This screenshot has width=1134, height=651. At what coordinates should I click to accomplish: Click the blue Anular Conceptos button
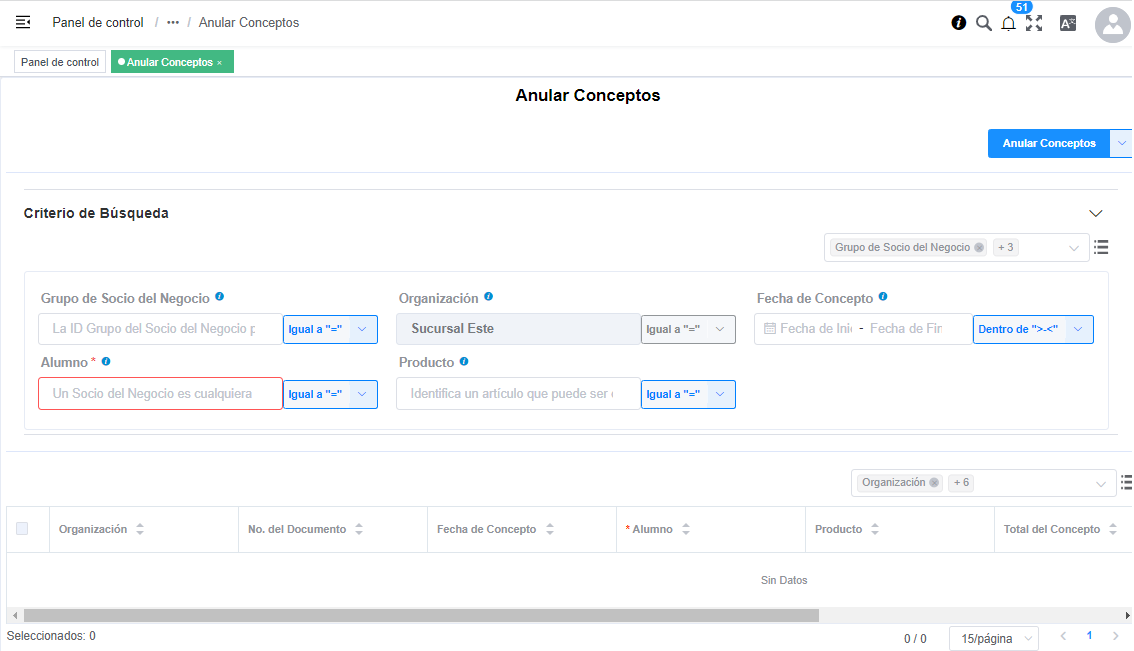(1048, 143)
